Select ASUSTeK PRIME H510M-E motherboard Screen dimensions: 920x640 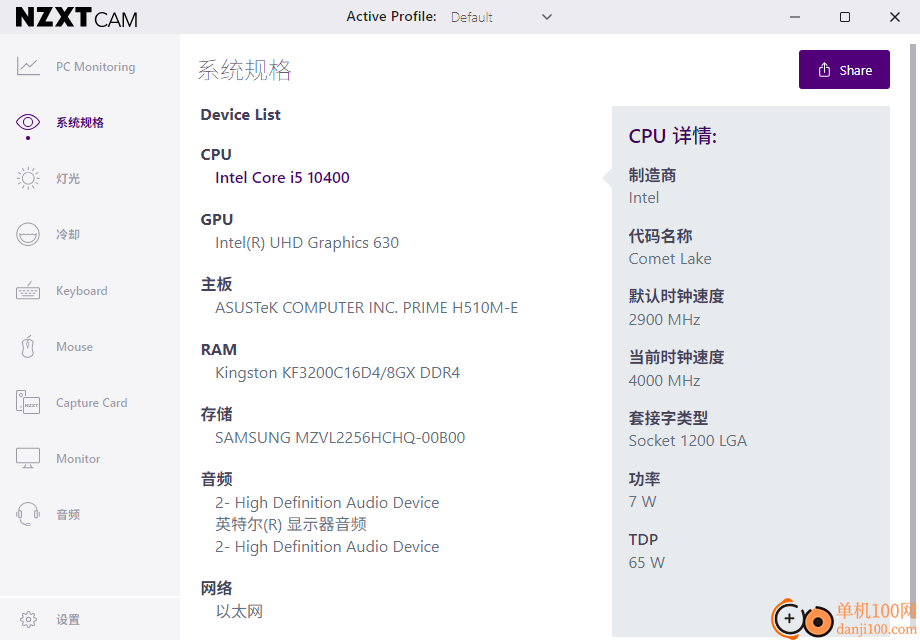point(367,307)
